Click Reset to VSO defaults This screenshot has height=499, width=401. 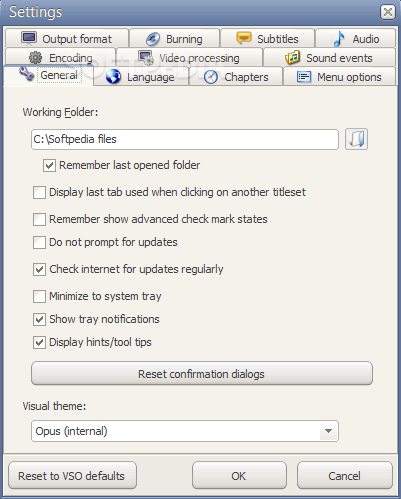click(x=72, y=475)
